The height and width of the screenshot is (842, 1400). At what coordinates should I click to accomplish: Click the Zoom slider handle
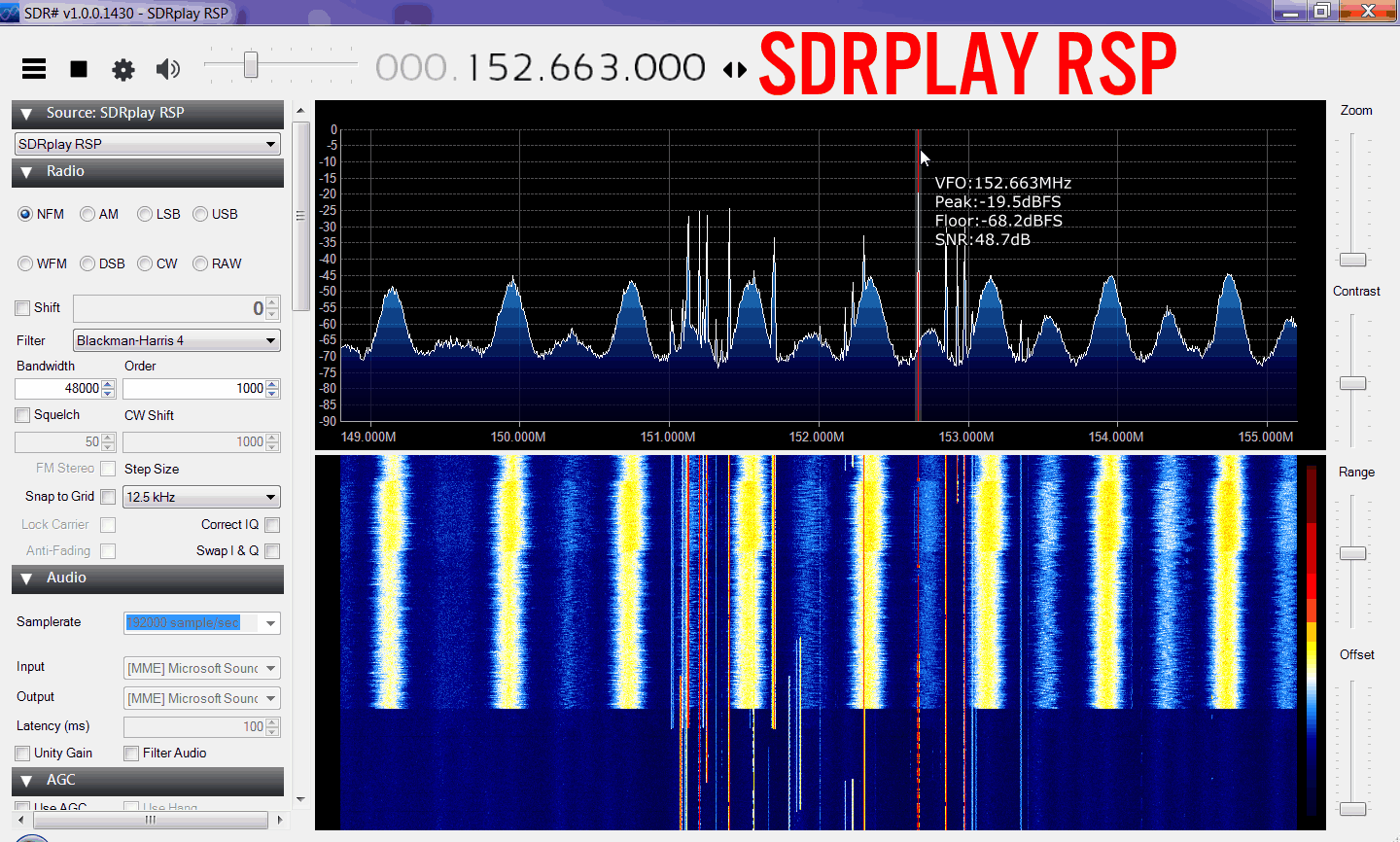point(1353,260)
